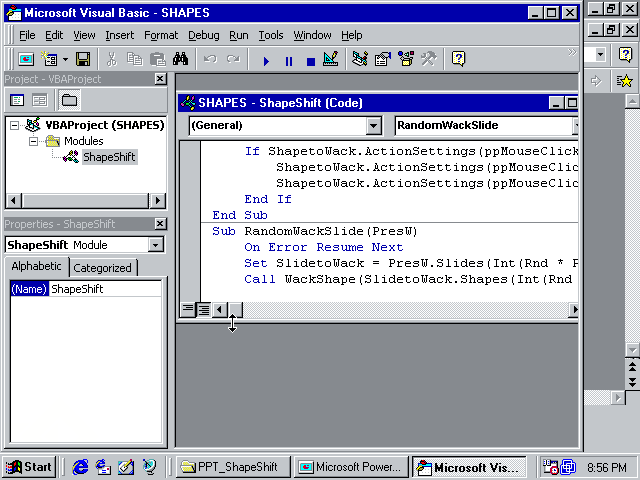Switch to Microsoft PowerPoint taskbar button
The height and width of the screenshot is (480, 640).
click(351, 467)
